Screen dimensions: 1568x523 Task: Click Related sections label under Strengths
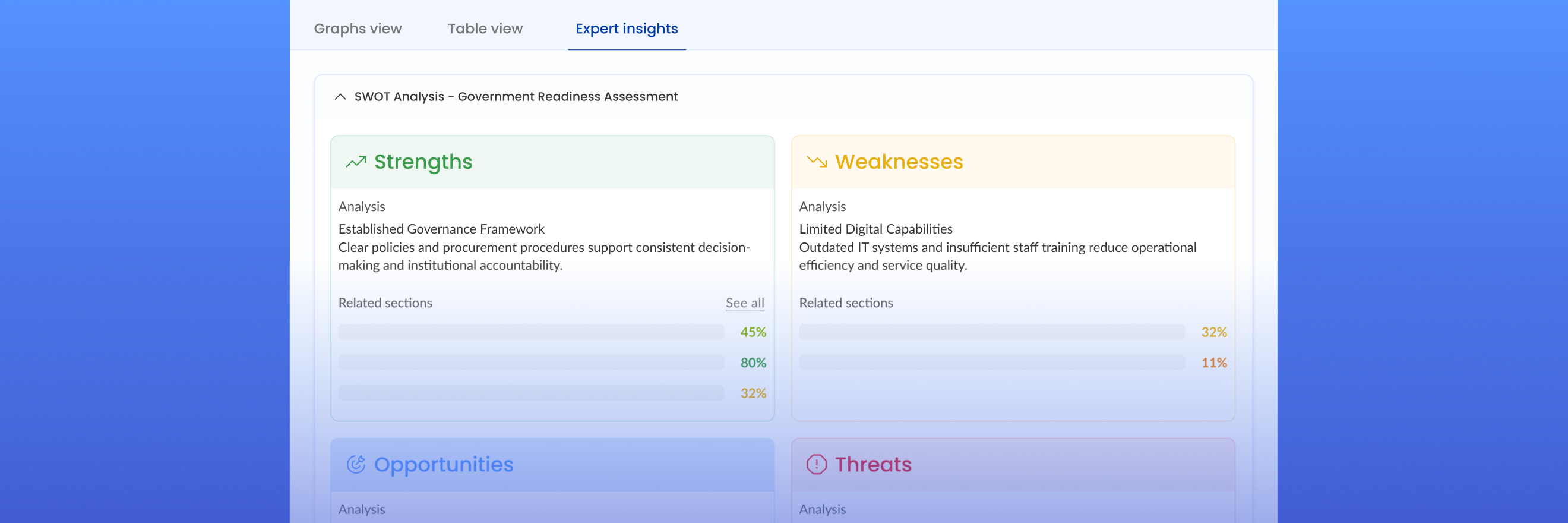click(x=385, y=303)
